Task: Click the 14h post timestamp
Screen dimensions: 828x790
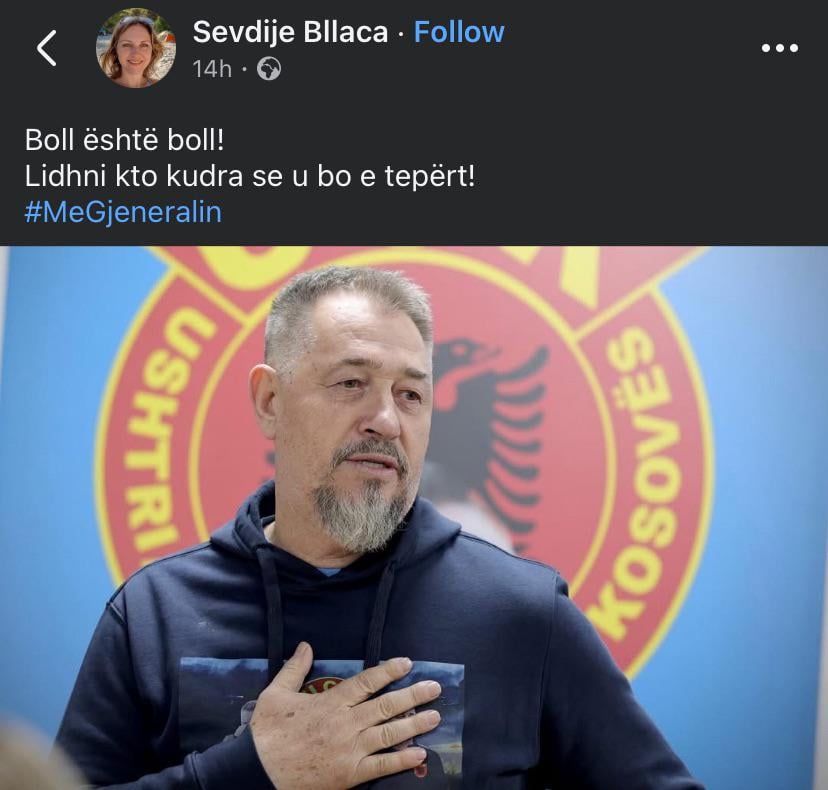Action: pyautogui.click(x=212, y=69)
